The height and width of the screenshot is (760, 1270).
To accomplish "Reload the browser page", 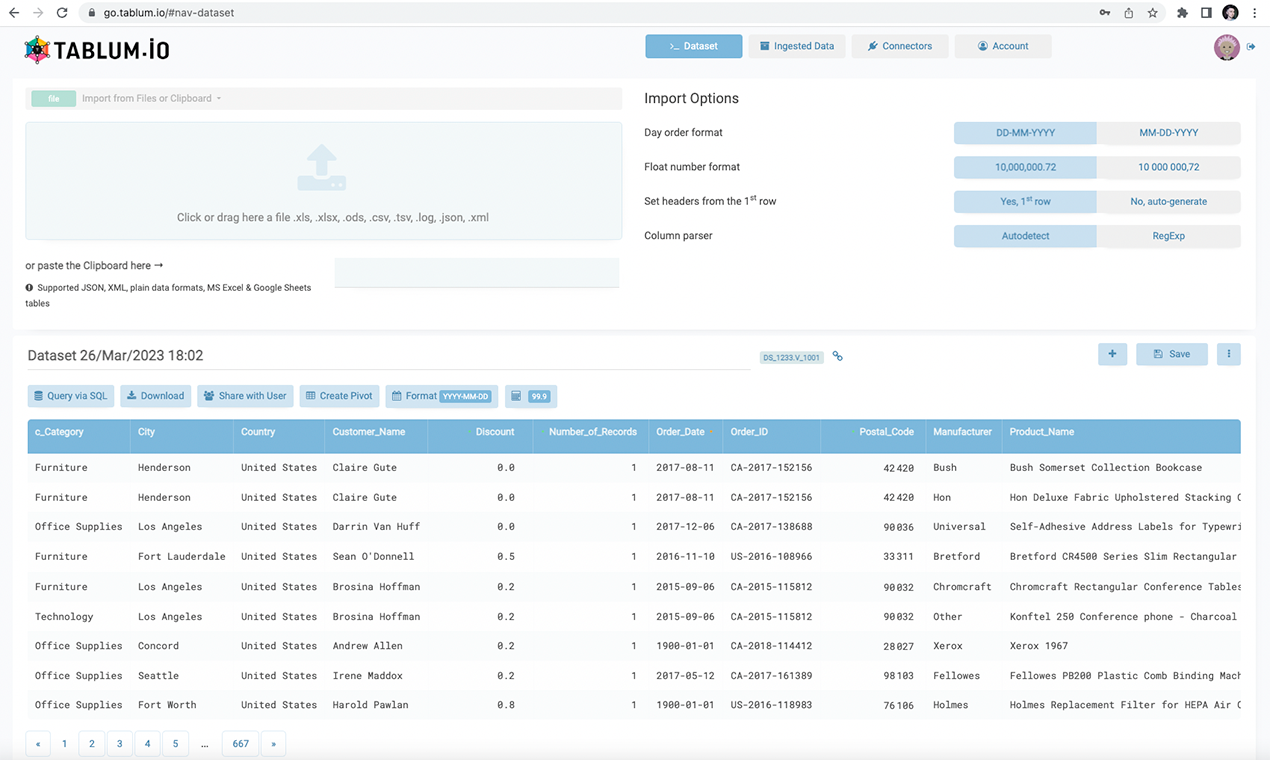I will (x=62, y=13).
